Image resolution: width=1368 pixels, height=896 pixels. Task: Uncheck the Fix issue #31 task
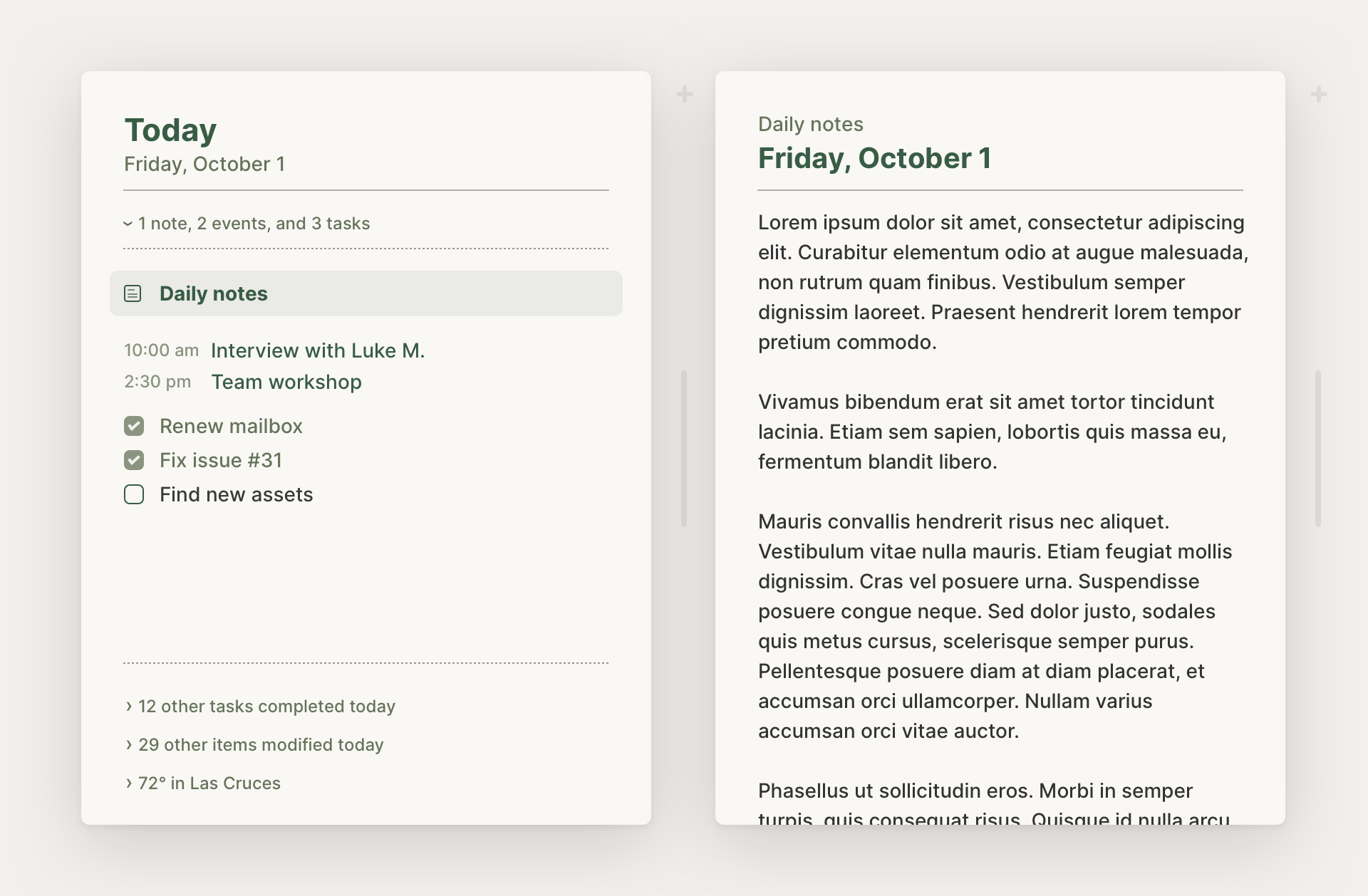(x=134, y=460)
